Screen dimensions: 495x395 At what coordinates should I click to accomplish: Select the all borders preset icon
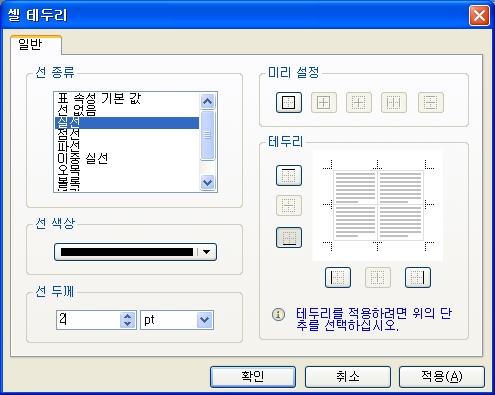click(324, 102)
